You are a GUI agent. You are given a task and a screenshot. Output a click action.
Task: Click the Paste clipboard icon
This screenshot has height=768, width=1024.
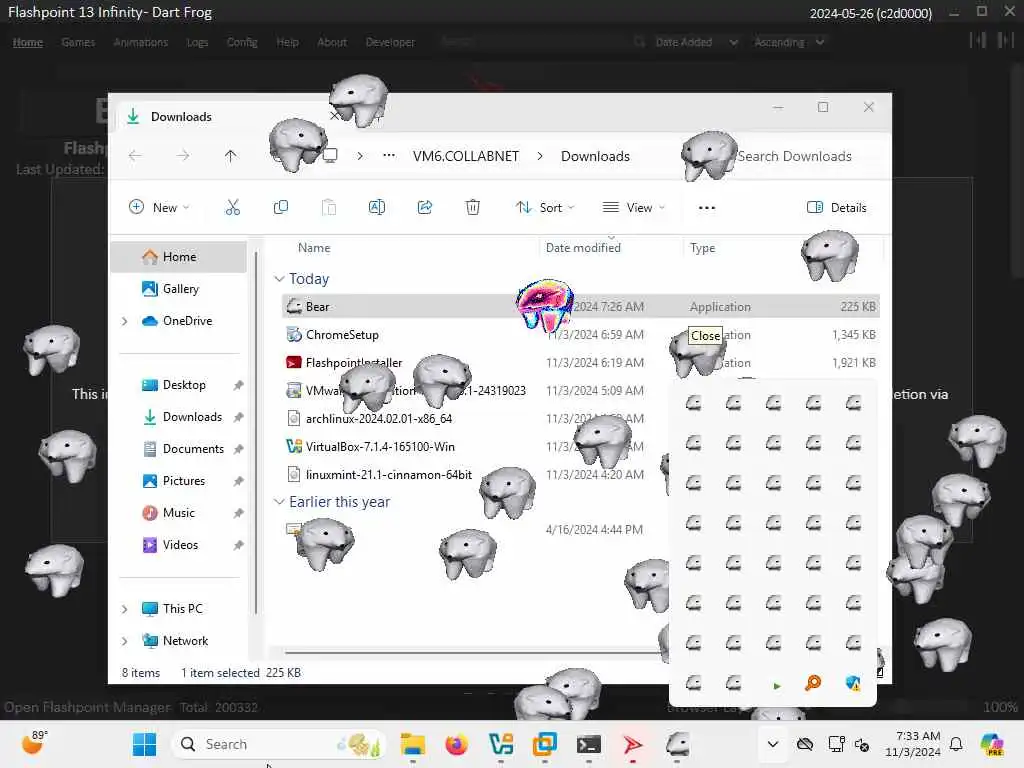328,208
